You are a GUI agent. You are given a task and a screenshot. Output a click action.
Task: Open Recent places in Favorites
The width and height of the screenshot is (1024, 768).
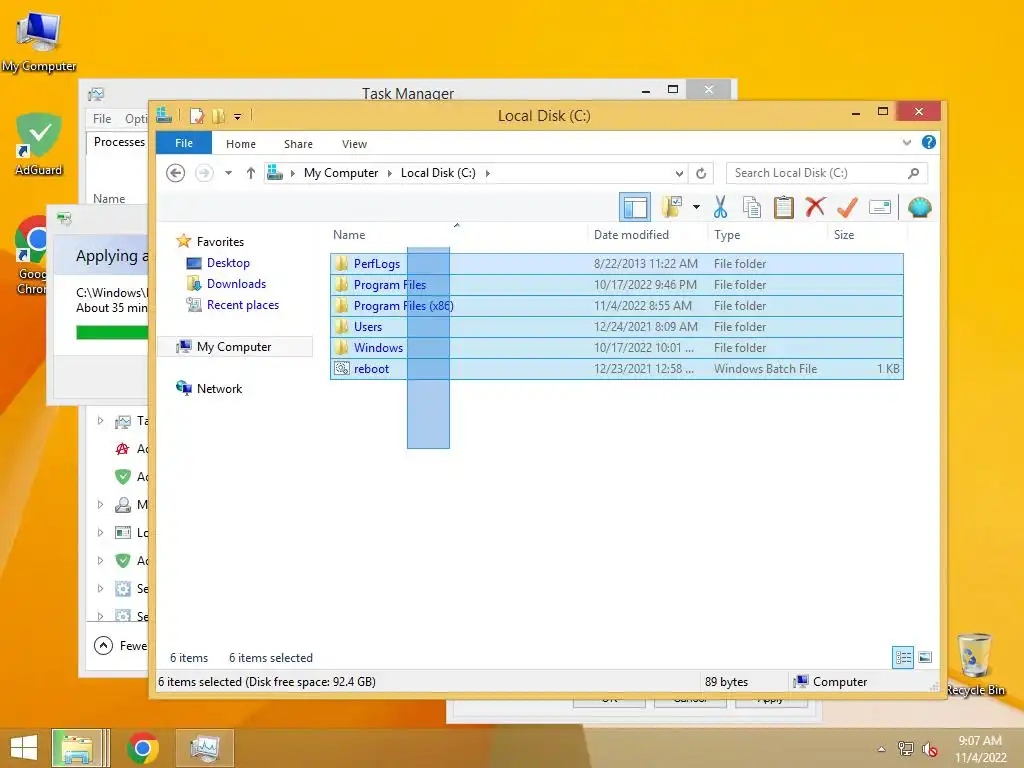[x=242, y=304]
